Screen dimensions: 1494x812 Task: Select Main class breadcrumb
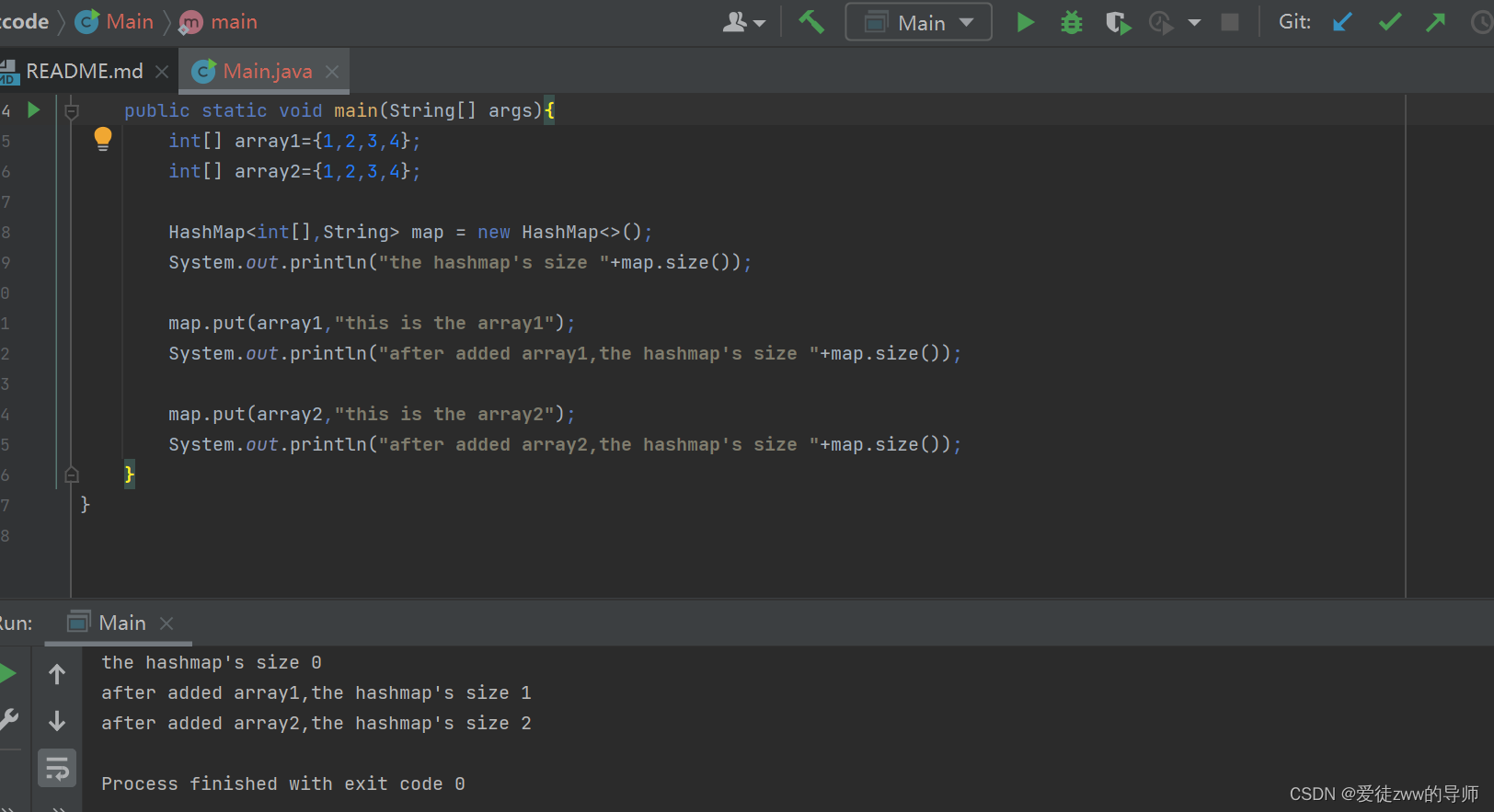pyautogui.click(x=115, y=21)
